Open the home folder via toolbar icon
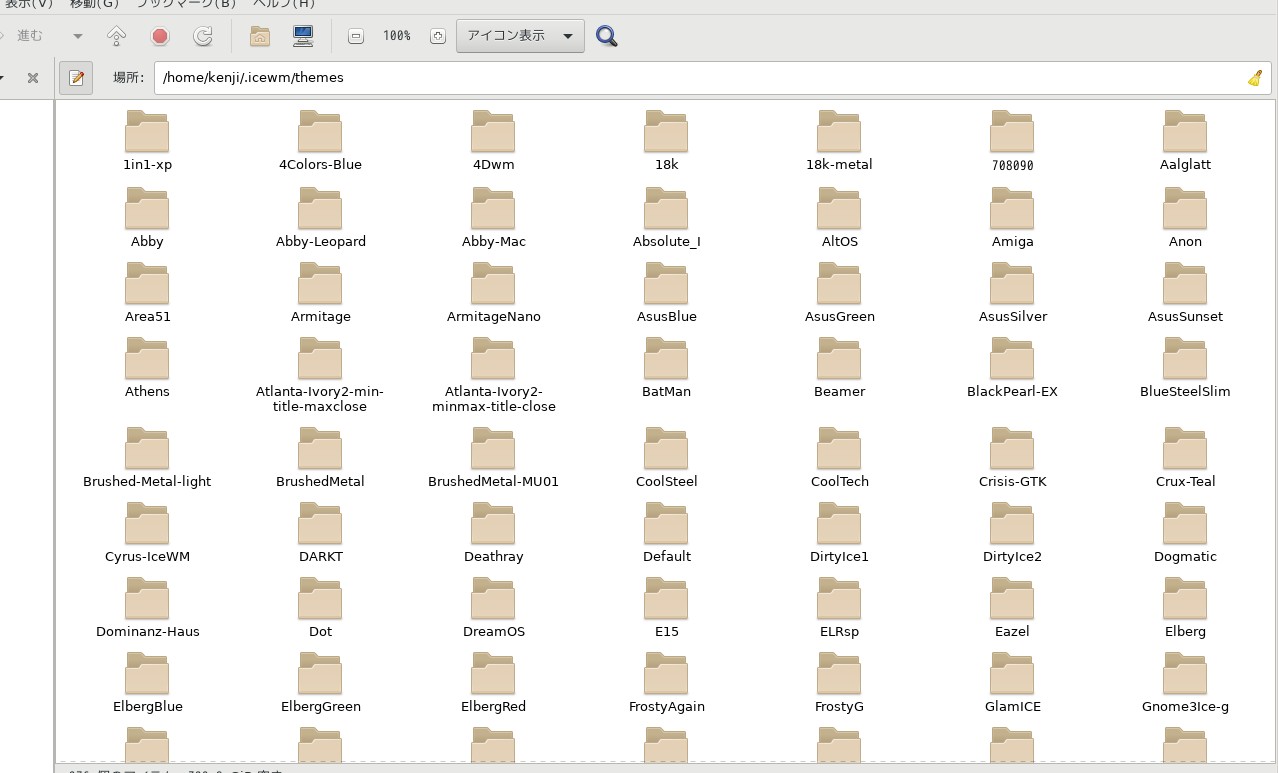Viewport: 1278px width, 773px height. point(259,35)
